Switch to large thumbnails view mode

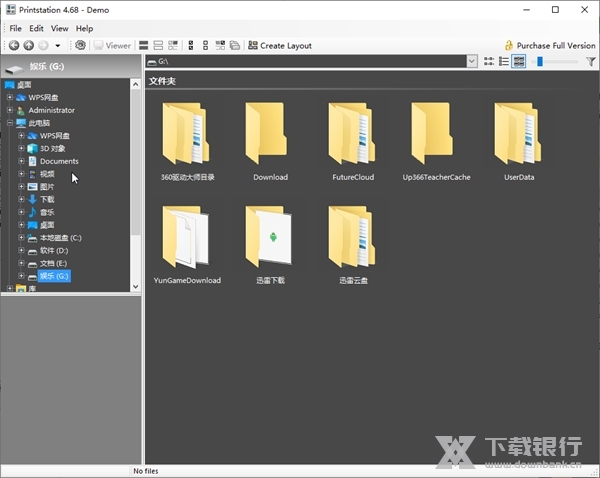[519, 62]
